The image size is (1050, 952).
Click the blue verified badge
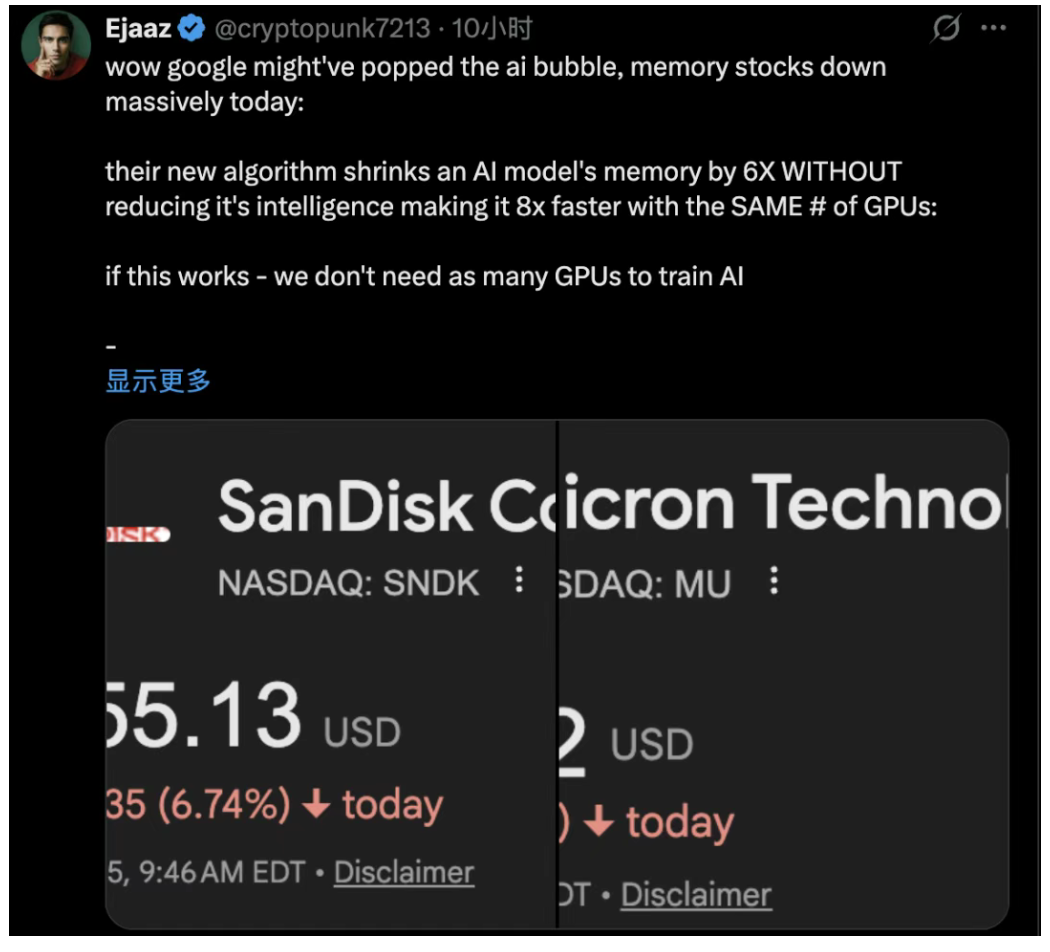[191, 30]
